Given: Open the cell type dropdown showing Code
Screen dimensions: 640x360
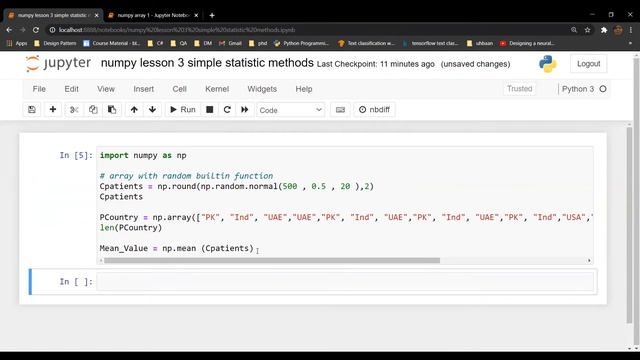Looking at the screenshot, I should pos(291,110).
